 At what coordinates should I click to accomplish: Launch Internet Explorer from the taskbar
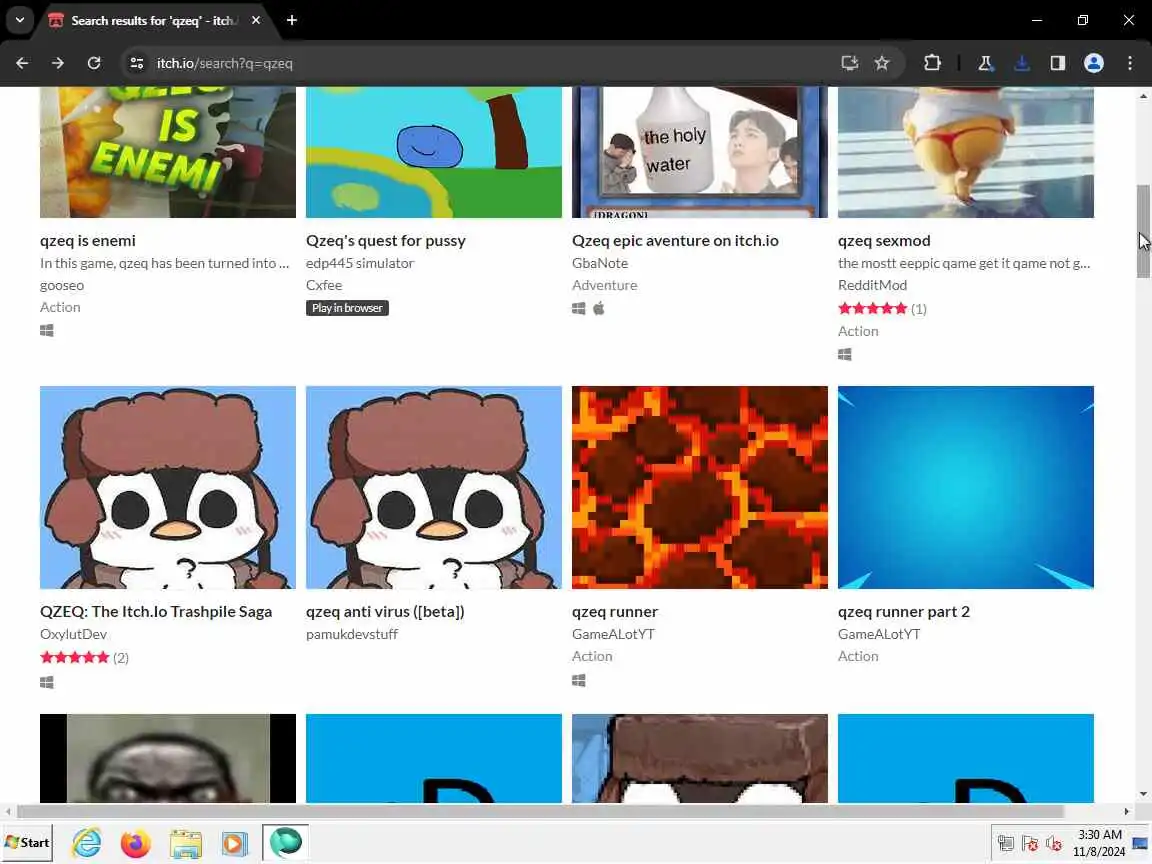tap(87, 843)
